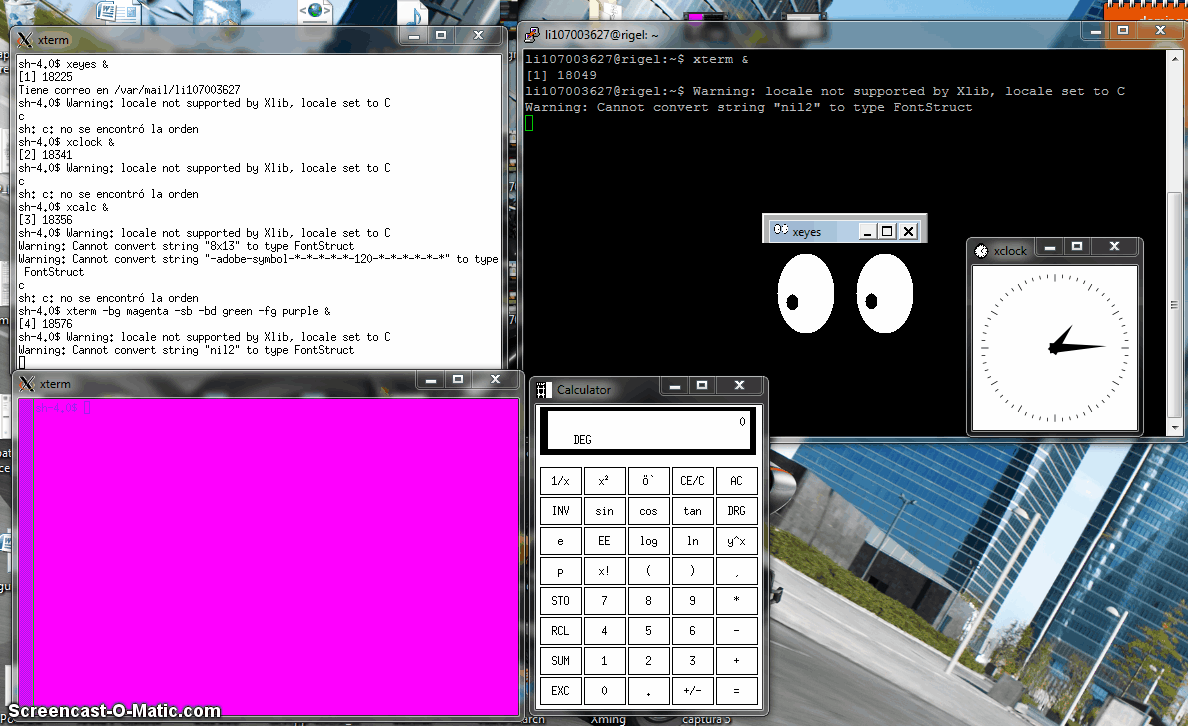The width and height of the screenshot is (1188, 726).
Task: Click the minus (-) calculator key
Action: tap(736, 631)
